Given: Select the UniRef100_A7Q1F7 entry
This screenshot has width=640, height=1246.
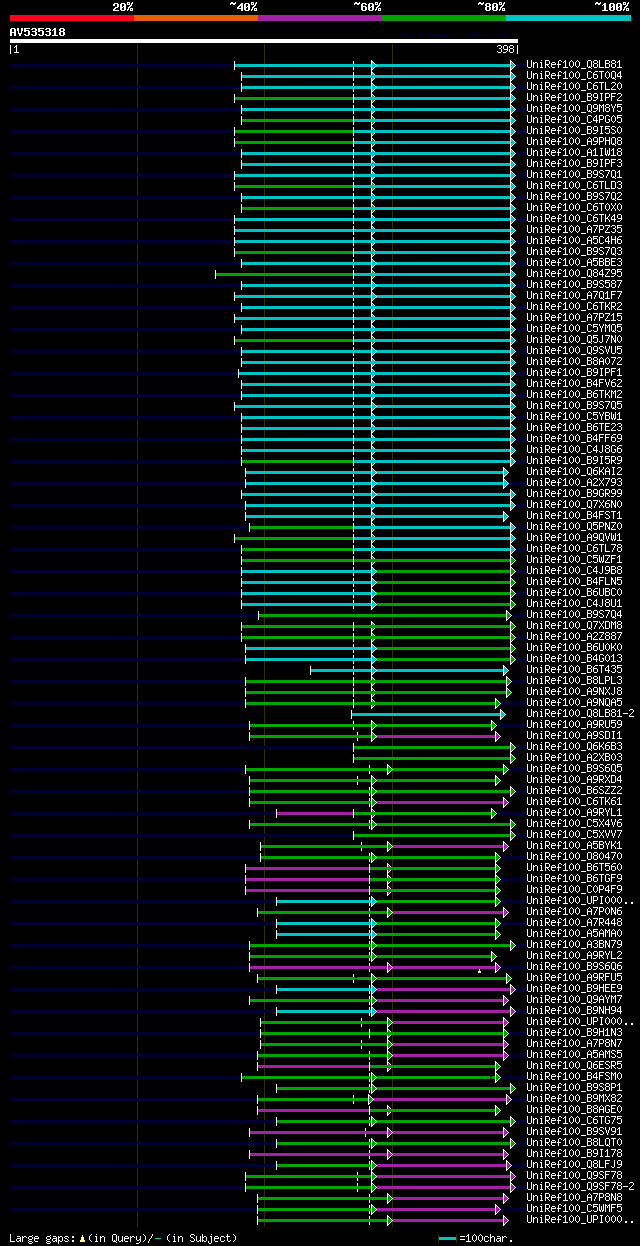Looking at the screenshot, I should tap(574, 295).
